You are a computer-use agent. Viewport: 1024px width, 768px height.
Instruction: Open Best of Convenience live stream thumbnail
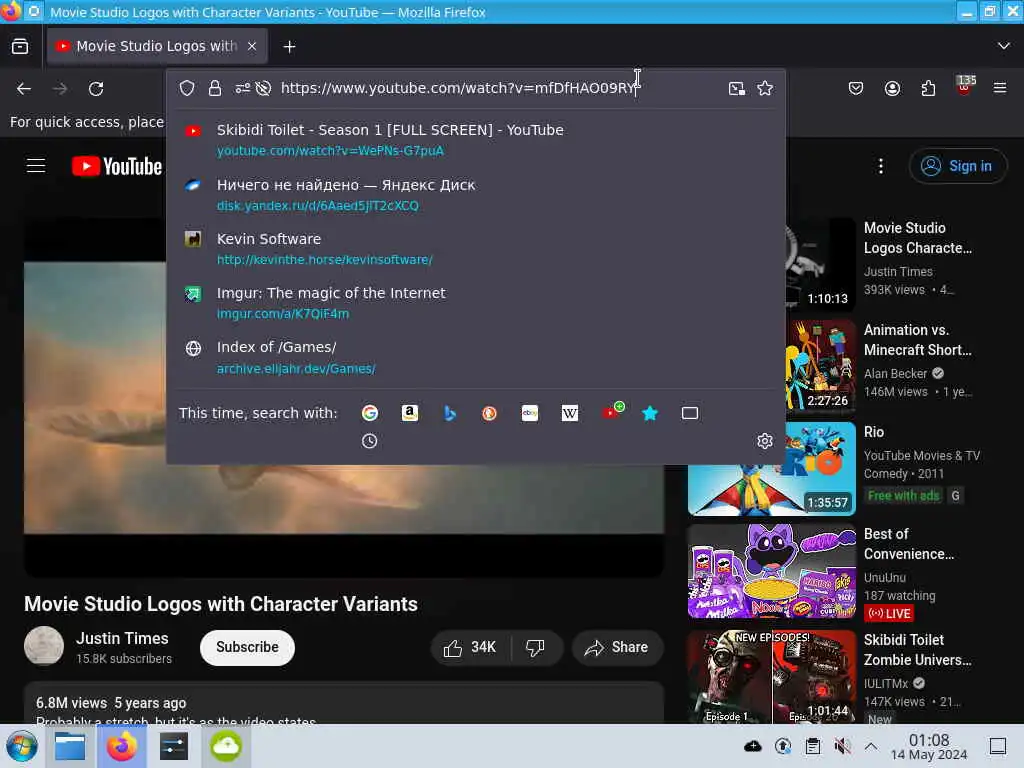coord(771,571)
